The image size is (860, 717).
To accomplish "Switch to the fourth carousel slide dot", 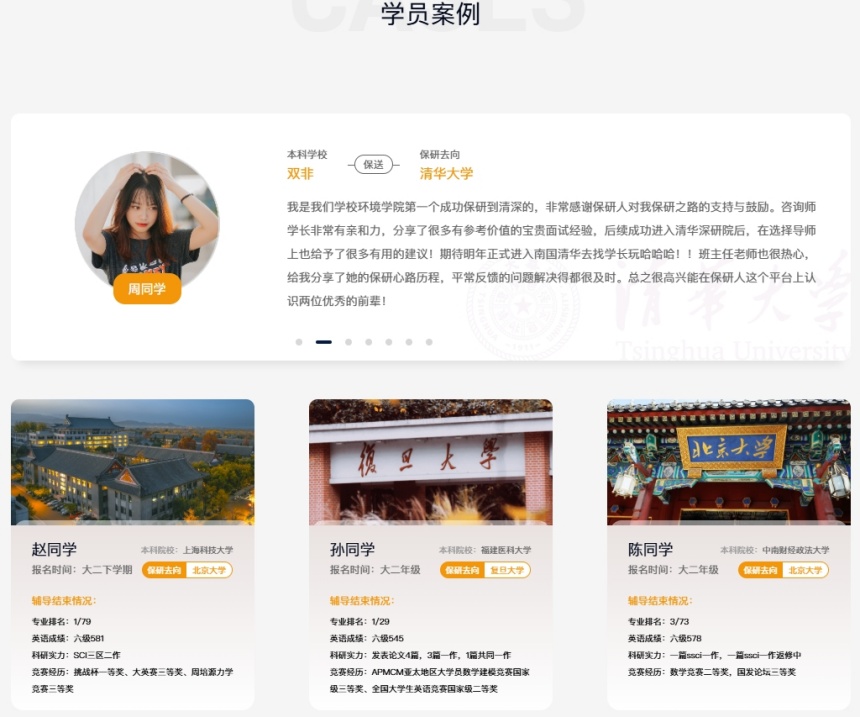I will point(369,342).
